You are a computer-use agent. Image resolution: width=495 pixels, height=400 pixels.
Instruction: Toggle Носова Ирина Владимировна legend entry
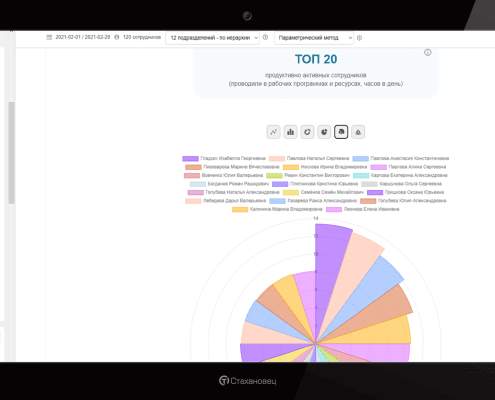tap(325, 167)
